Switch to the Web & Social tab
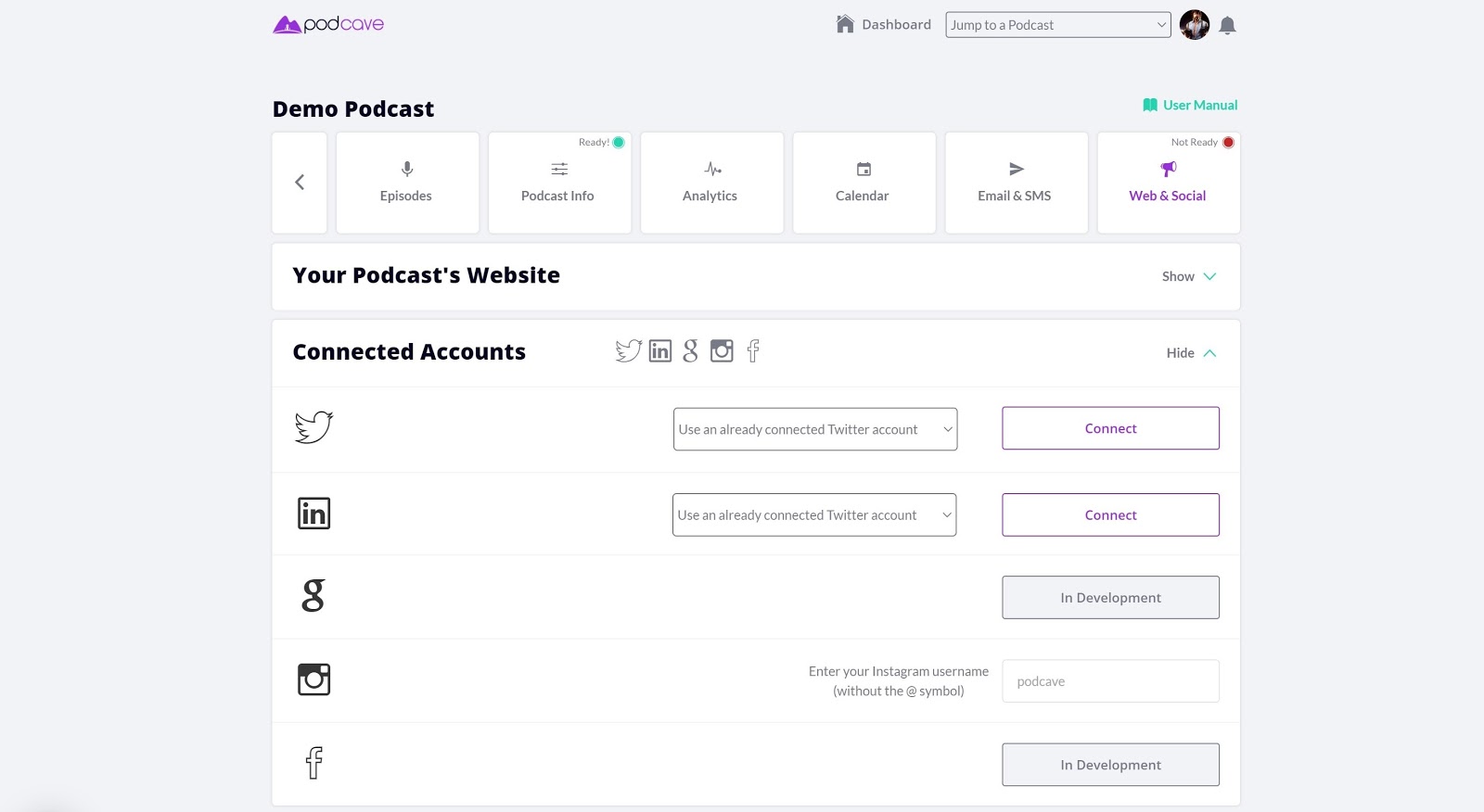This screenshot has width=1484, height=812. coord(1169,183)
